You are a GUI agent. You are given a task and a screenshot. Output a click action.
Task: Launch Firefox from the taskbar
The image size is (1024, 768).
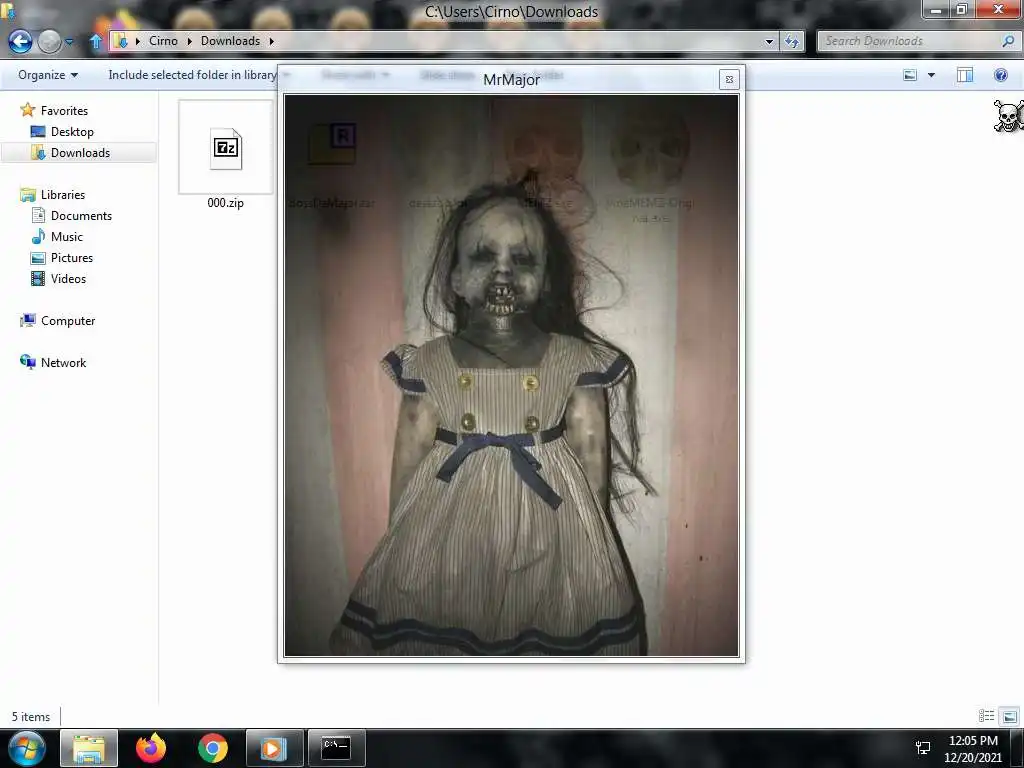pyautogui.click(x=151, y=748)
